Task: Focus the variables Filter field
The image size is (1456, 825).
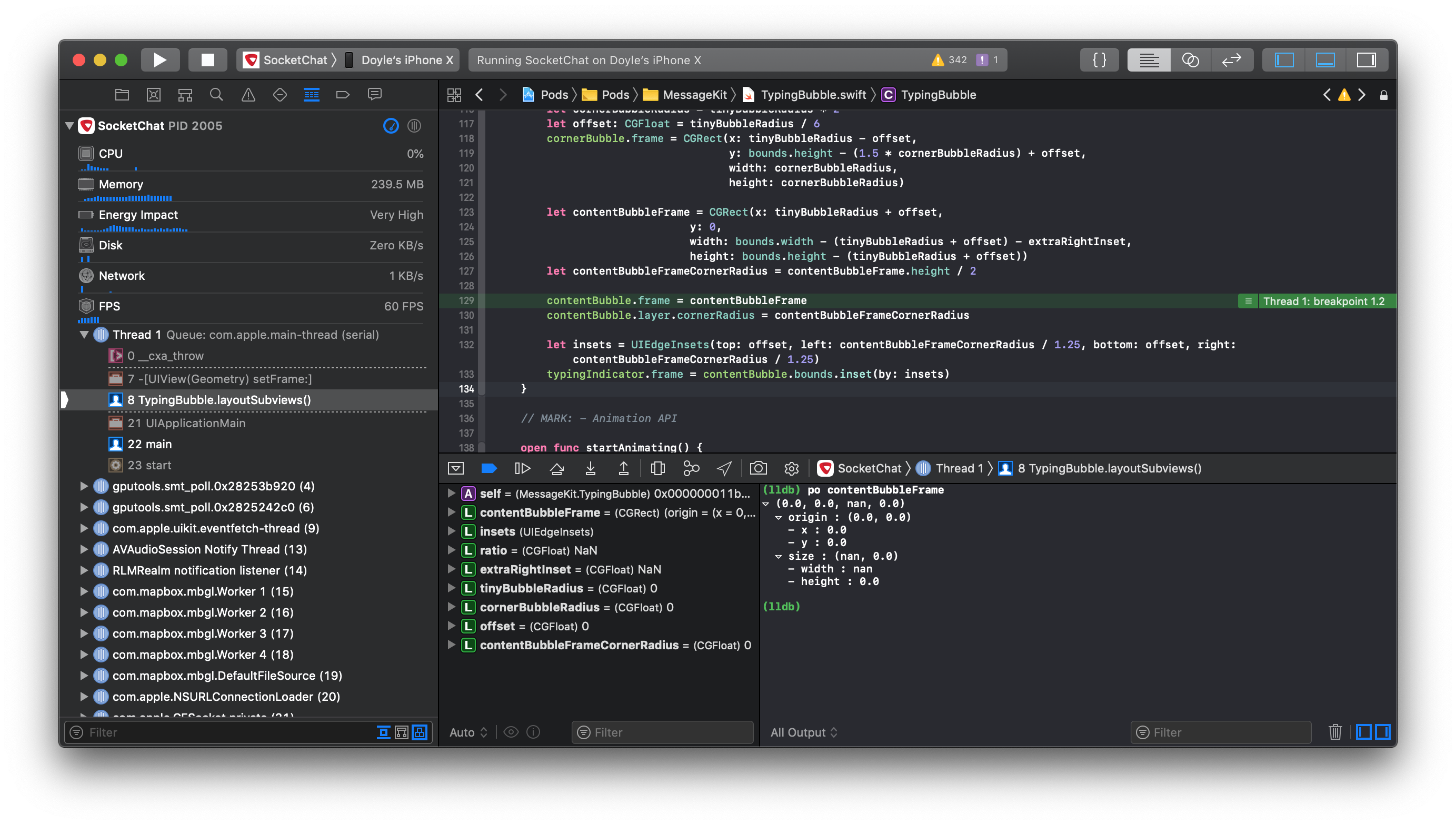Action: click(662, 732)
